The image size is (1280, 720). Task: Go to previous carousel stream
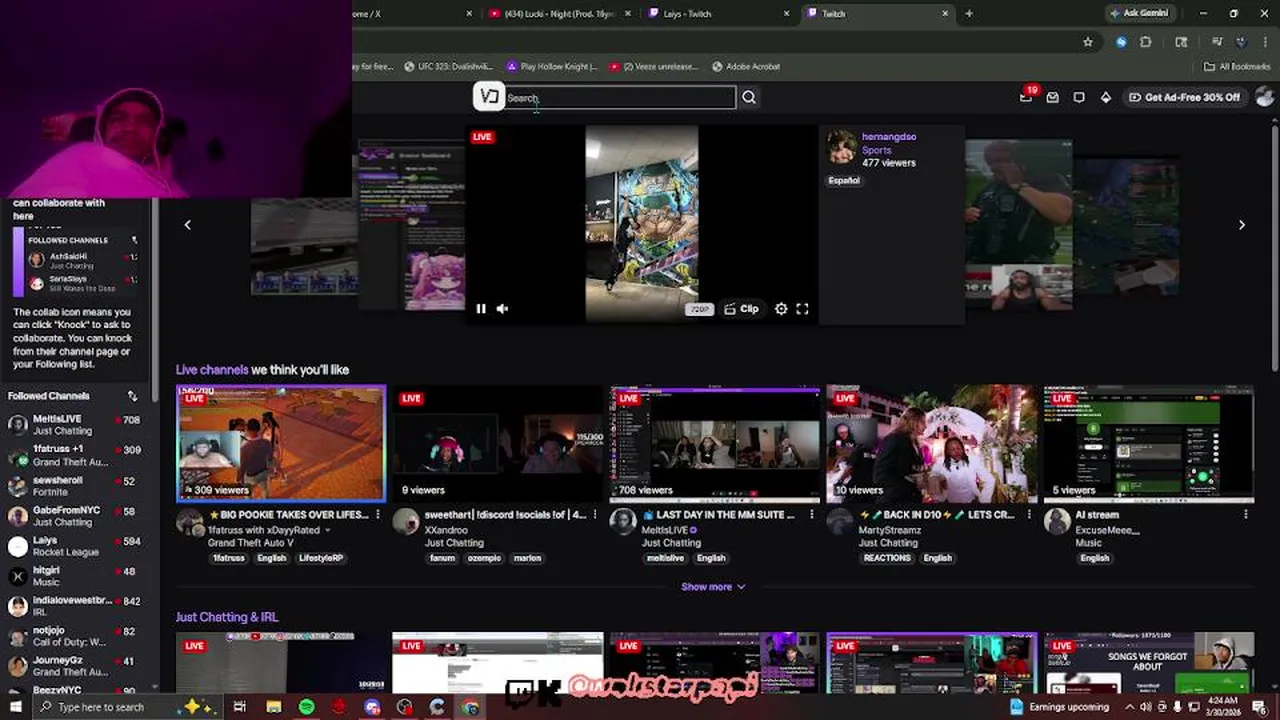(187, 225)
